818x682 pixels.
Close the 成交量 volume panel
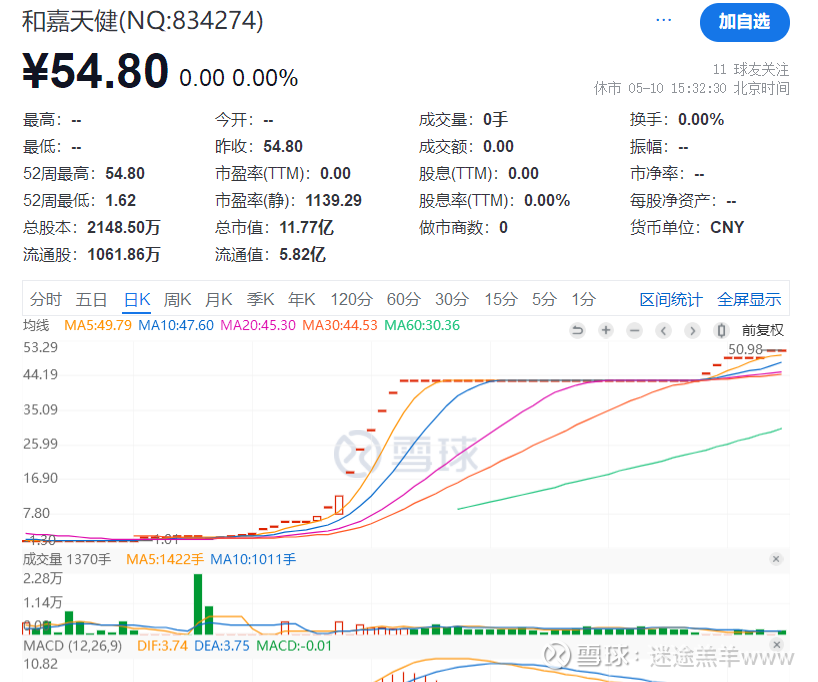point(775,560)
